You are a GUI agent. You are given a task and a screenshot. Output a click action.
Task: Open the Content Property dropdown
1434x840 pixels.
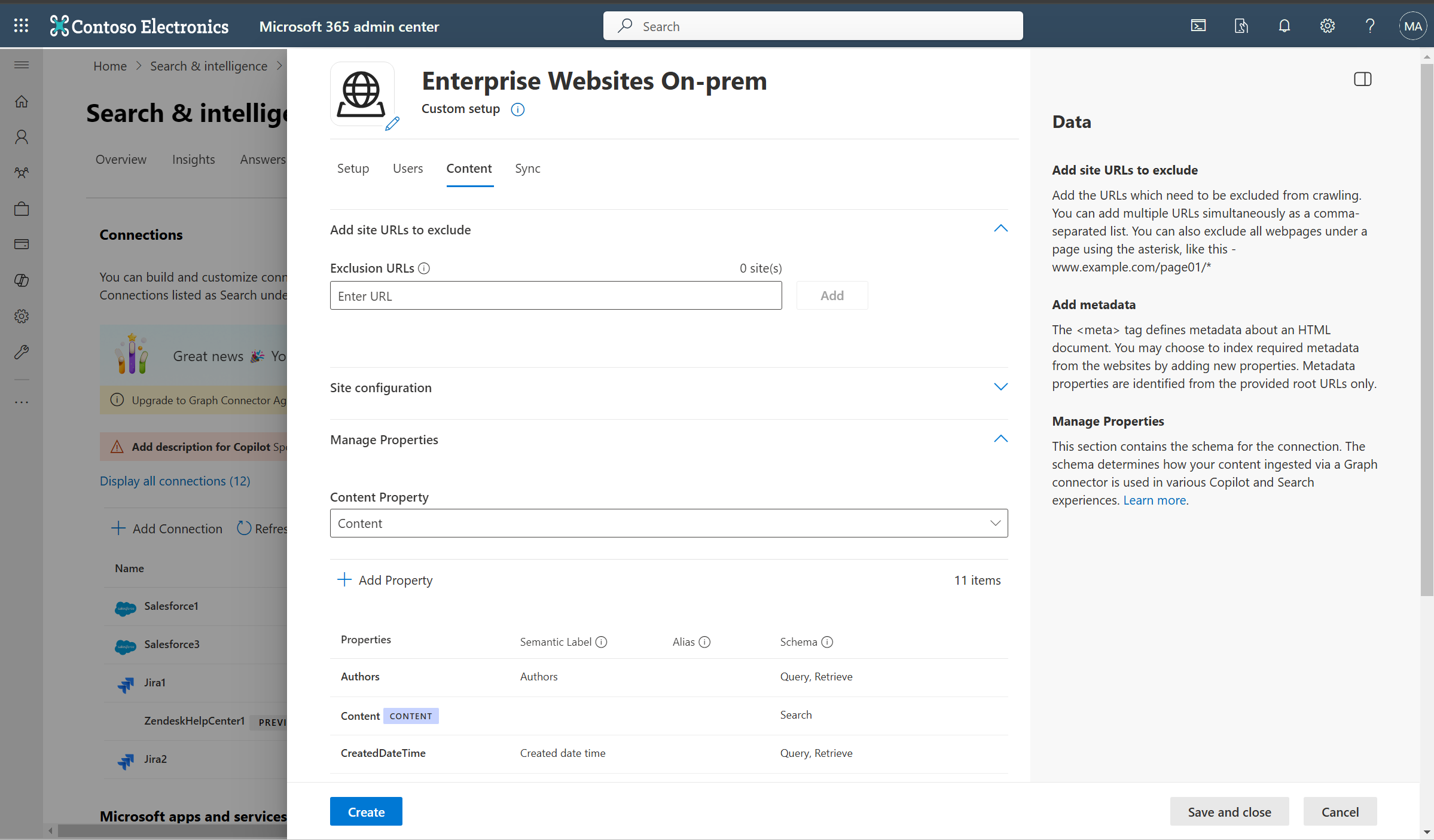(x=995, y=523)
